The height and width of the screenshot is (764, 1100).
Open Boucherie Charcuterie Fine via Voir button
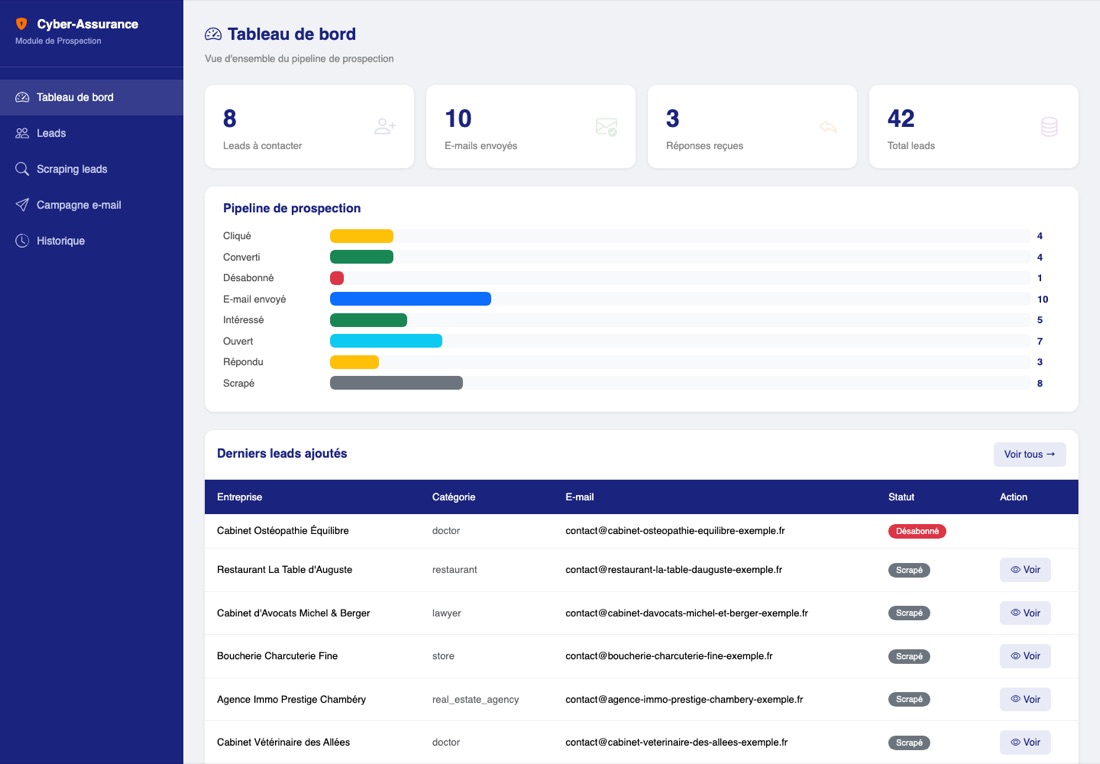[1025, 656]
